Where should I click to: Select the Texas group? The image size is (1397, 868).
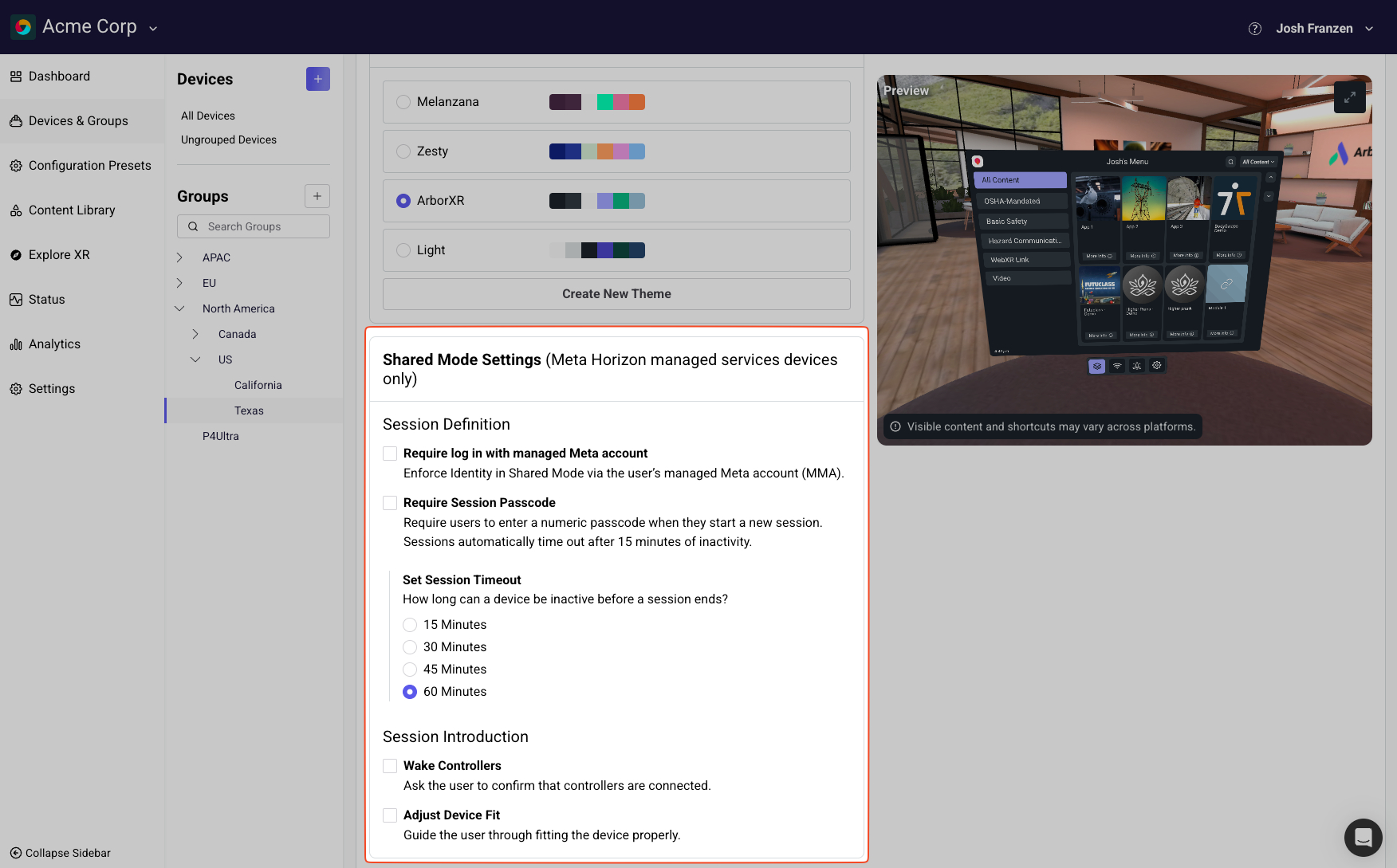point(249,410)
